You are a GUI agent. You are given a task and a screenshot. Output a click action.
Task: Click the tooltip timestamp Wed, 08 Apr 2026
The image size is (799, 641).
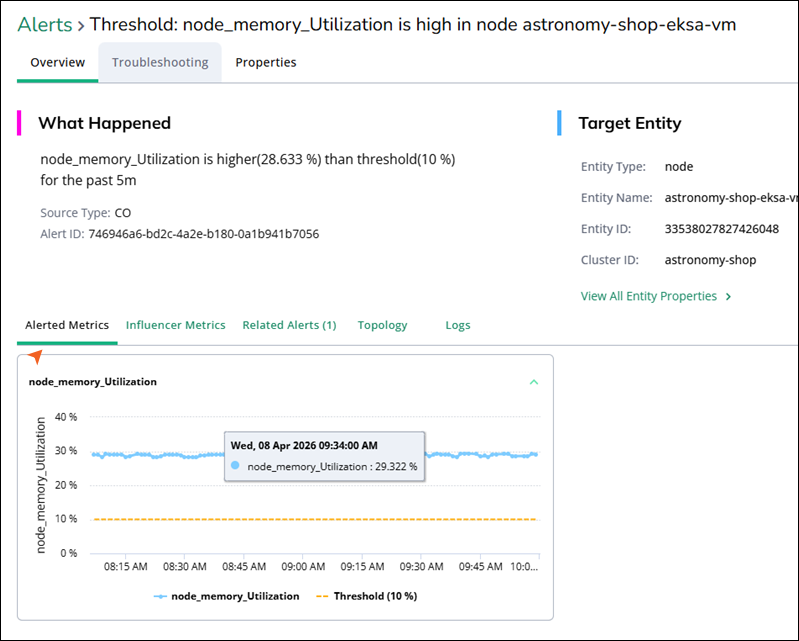pyautogui.click(x=304, y=445)
